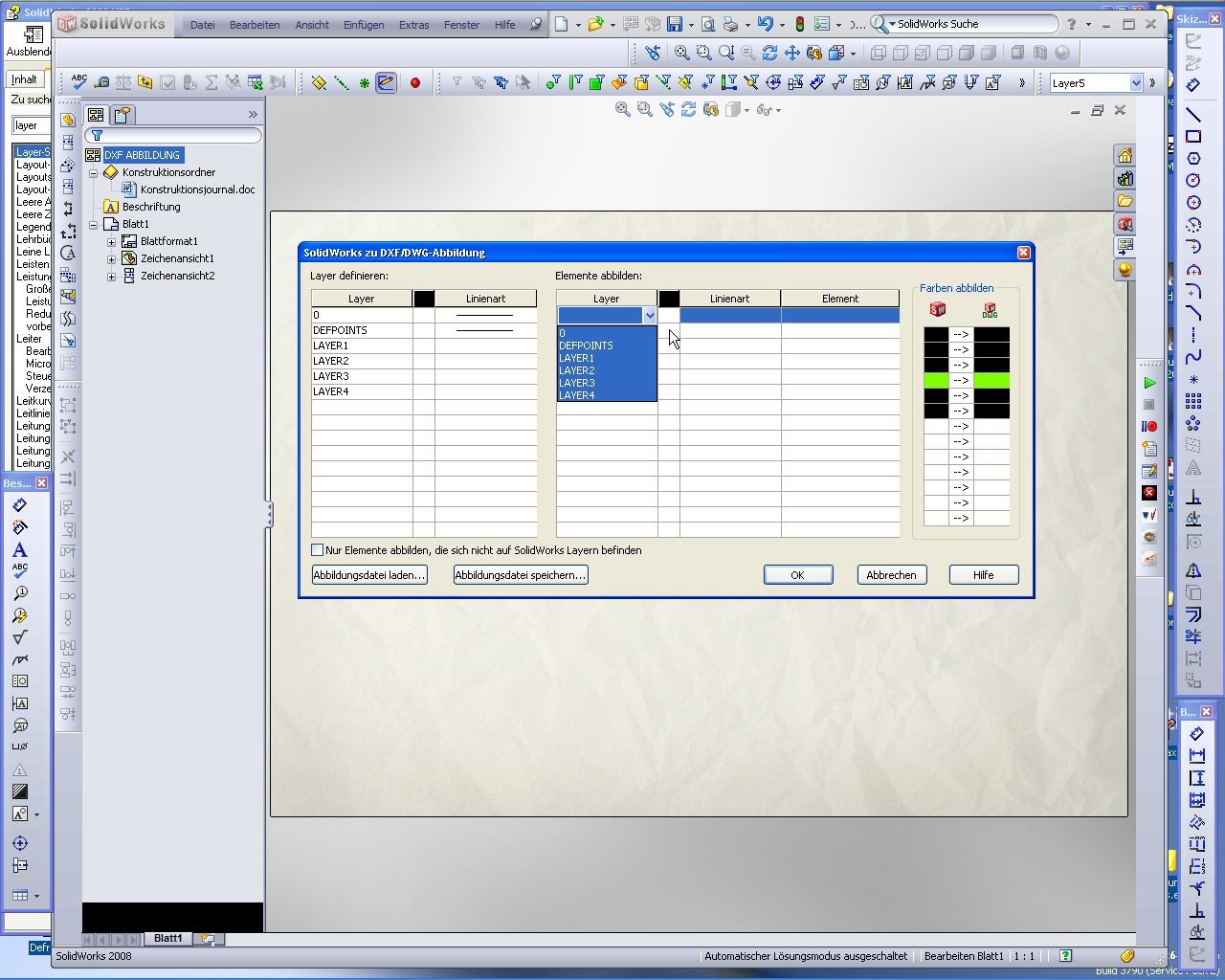Open the Datei menu

click(202, 25)
